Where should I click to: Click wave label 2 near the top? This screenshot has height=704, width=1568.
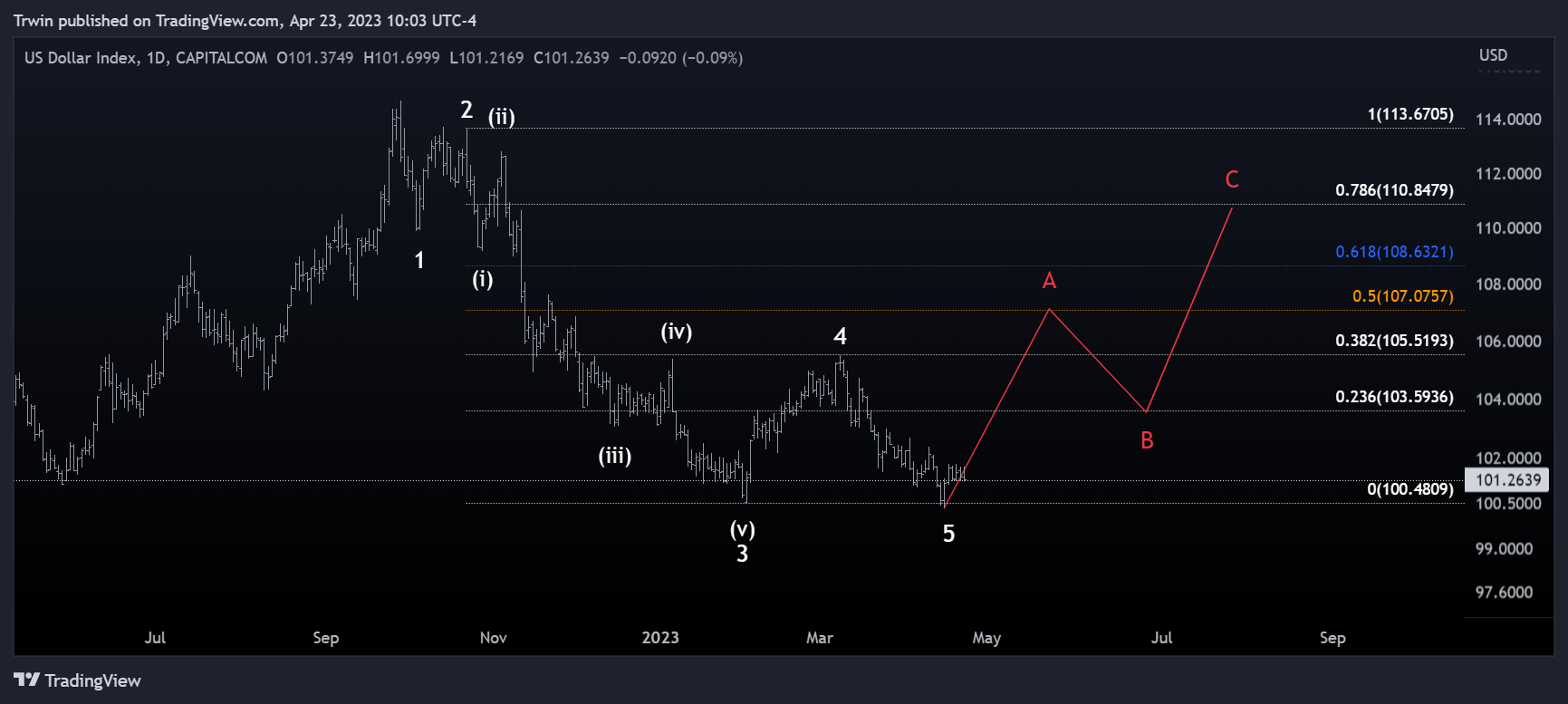(467, 111)
